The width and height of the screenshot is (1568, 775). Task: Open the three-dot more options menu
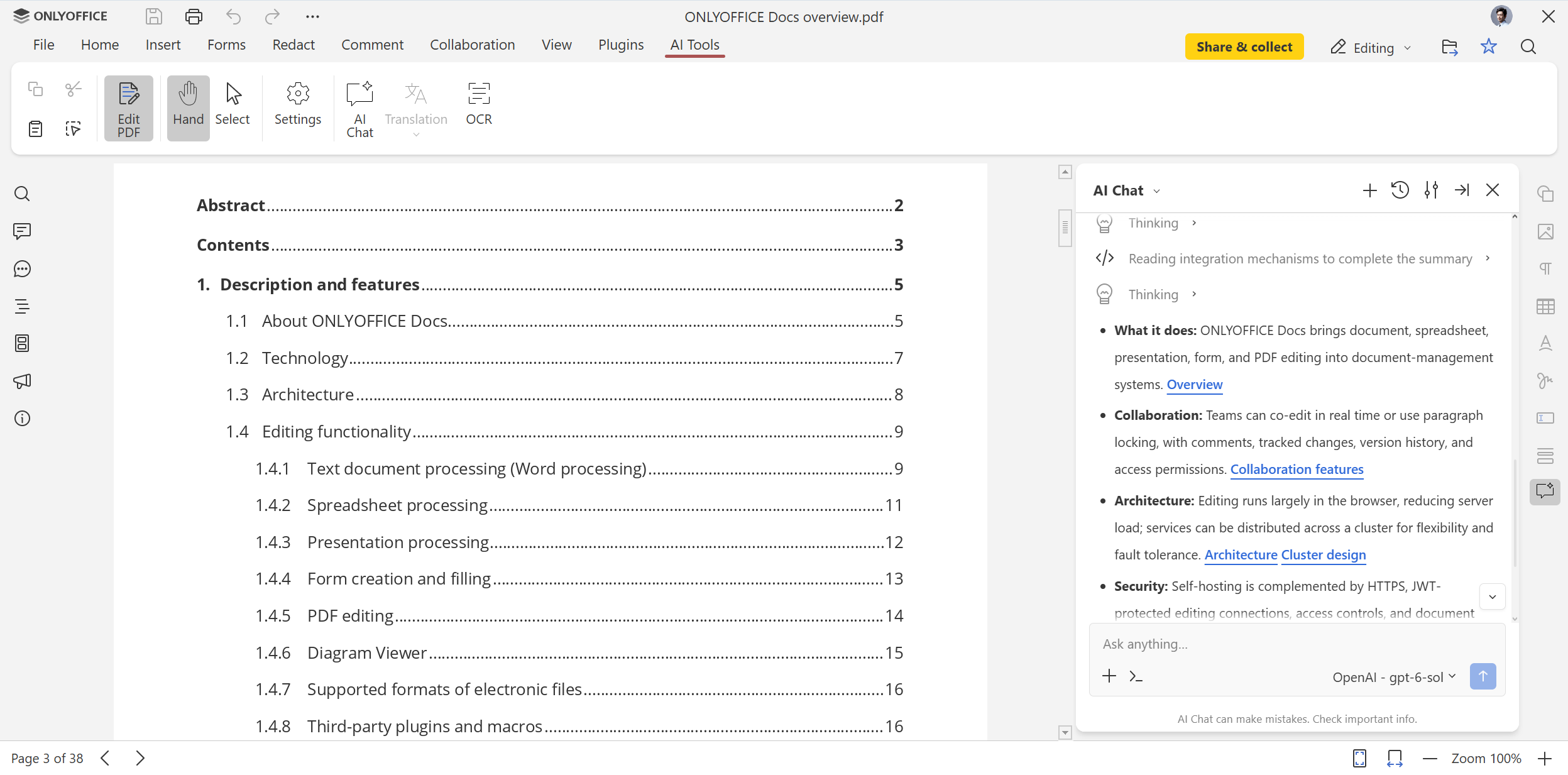tap(312, 16)
